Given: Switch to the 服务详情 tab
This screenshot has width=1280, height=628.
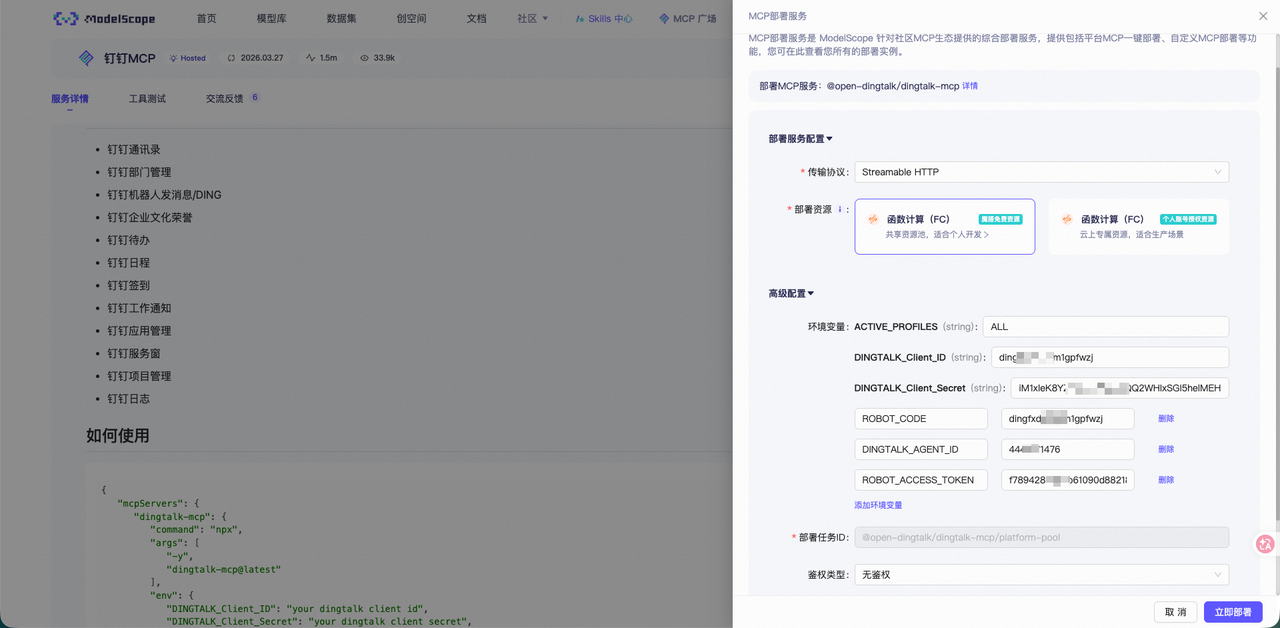Looking at the screenshot, I should pyautogui.click(x=70, y=99).
